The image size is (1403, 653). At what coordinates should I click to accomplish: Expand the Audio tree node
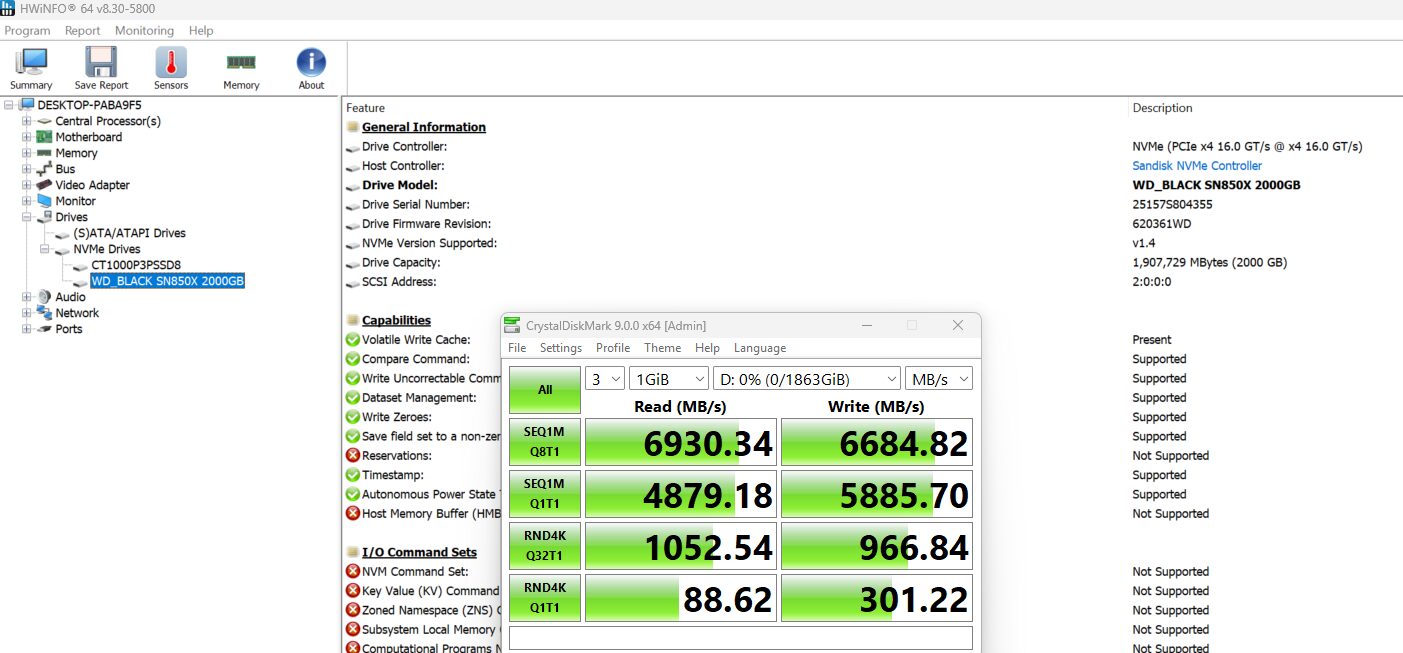point(27,297)
